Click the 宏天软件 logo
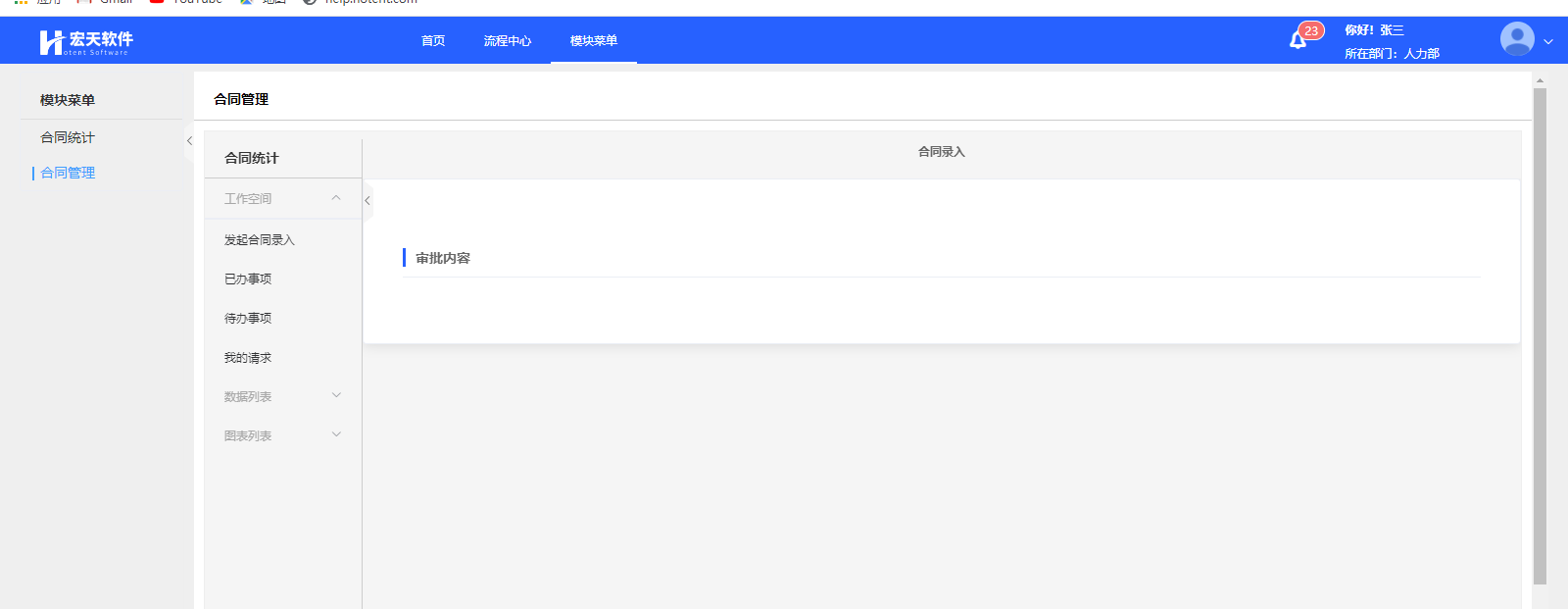The image size is (1568, 609). [86, 41]
